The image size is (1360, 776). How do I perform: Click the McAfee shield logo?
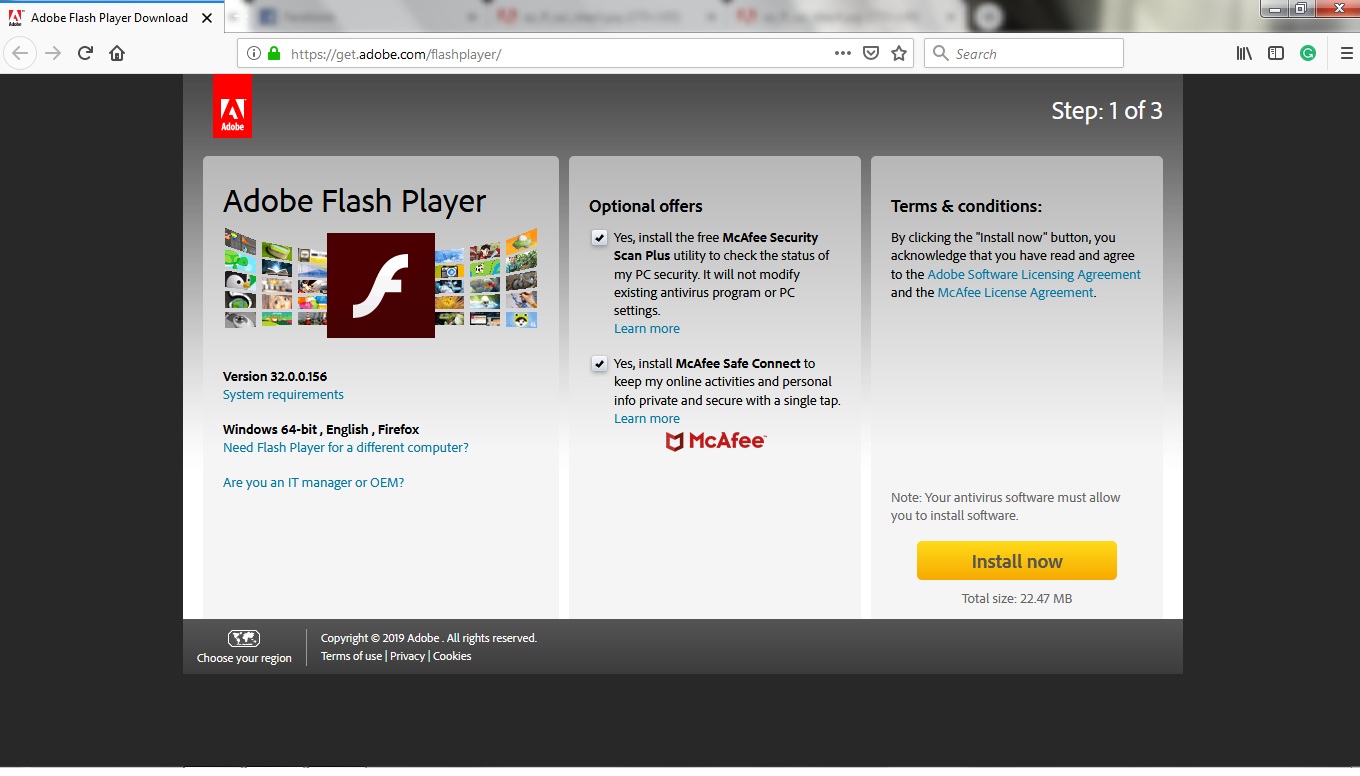click(715, 441)
